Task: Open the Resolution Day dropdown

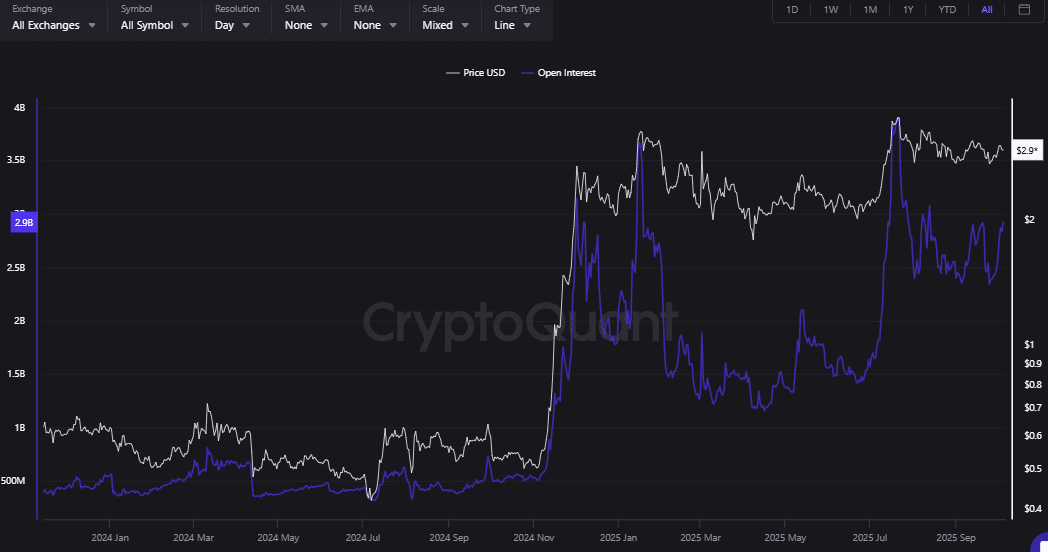Action: tap(232, 25)
